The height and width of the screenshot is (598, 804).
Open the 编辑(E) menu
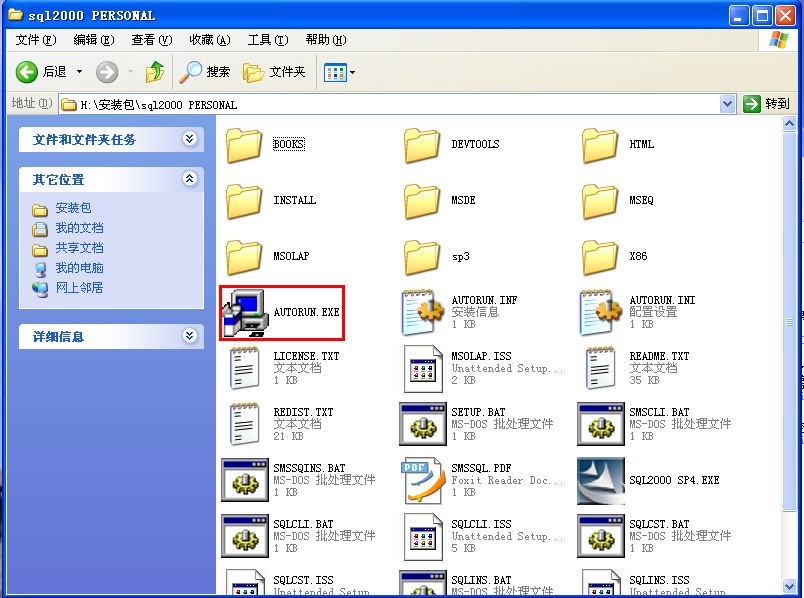(x=93, y=40)
